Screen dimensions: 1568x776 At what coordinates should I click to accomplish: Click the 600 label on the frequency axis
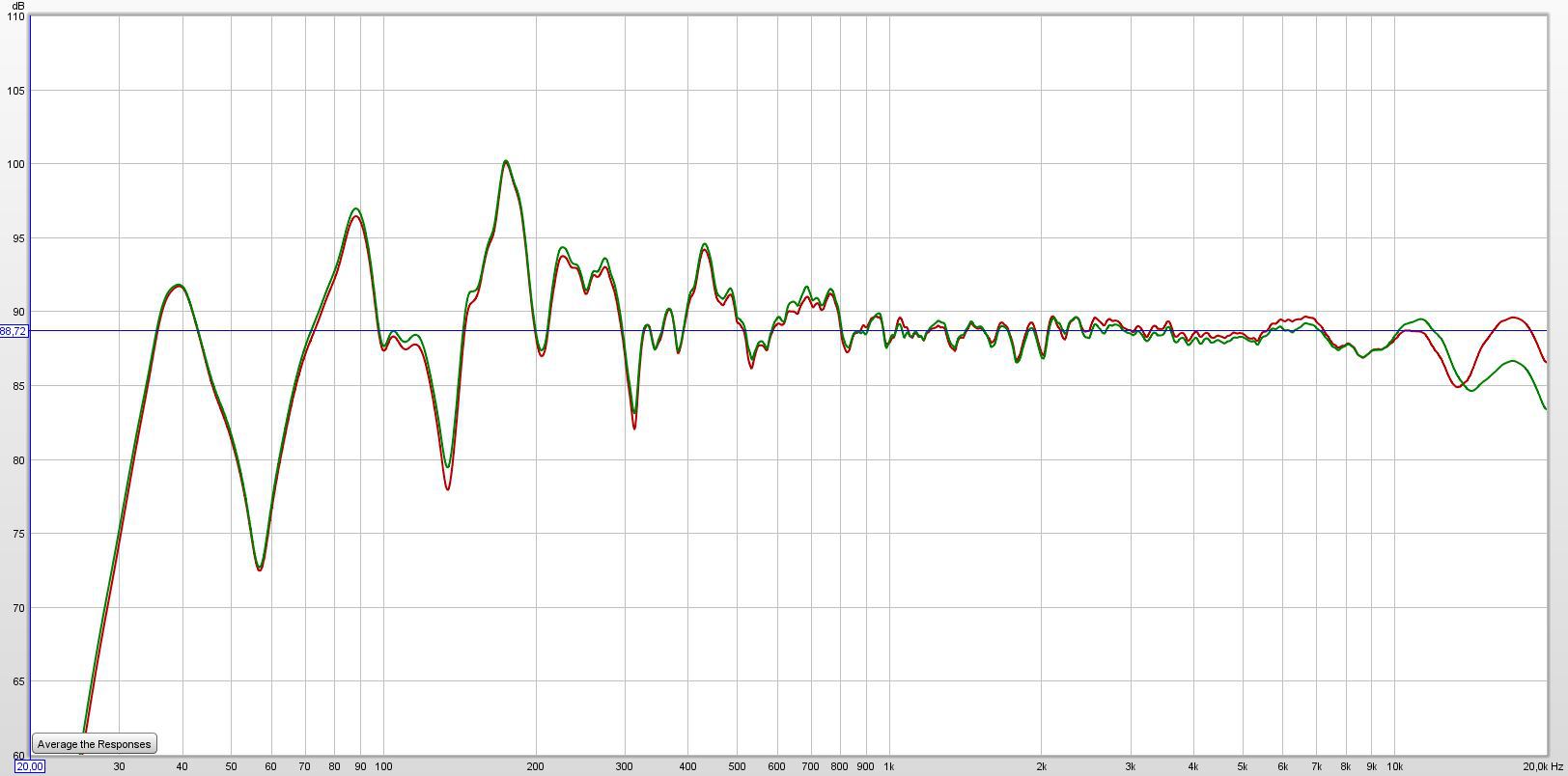[x=776, y=766]
